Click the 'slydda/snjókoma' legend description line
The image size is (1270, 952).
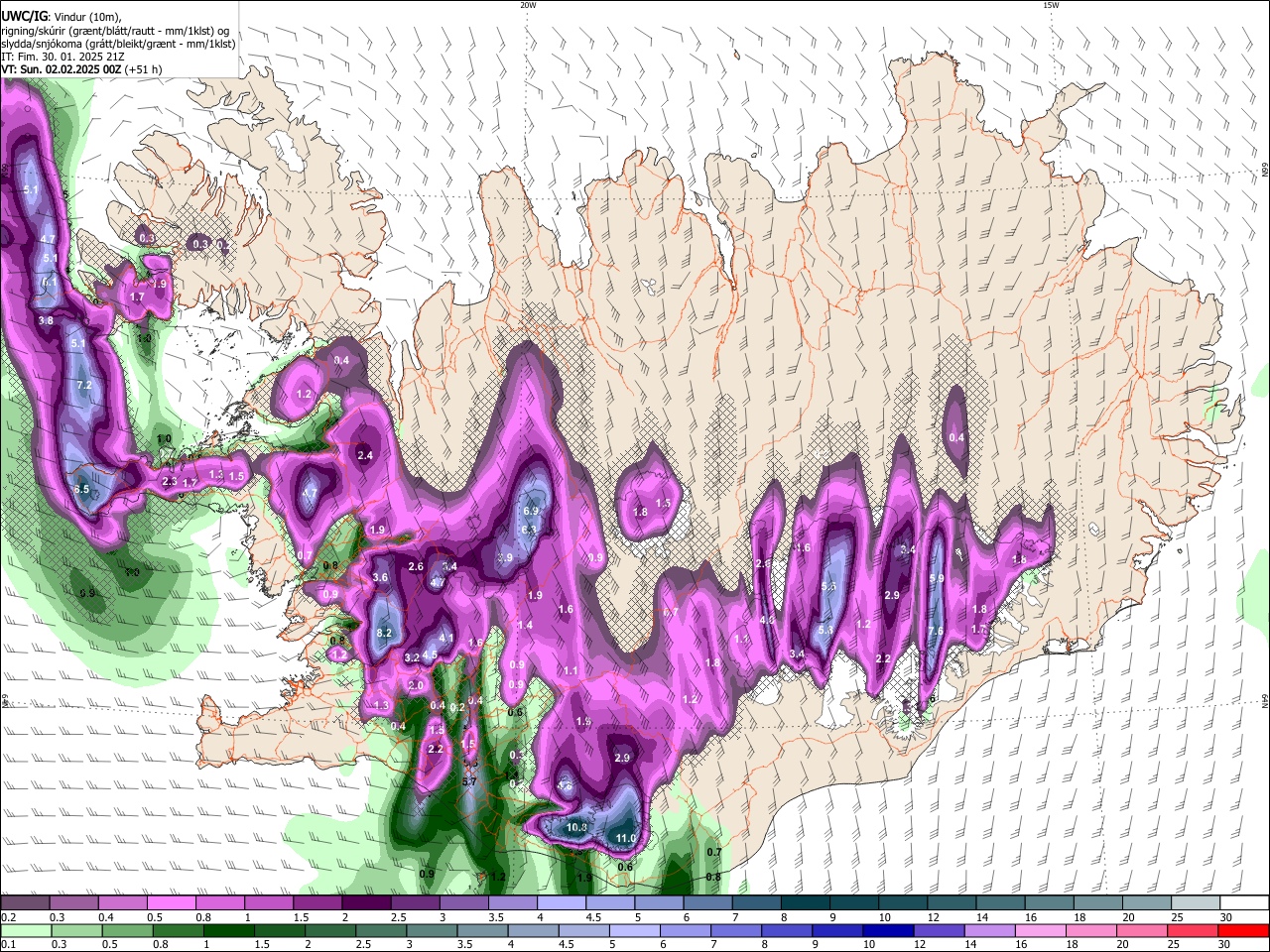(118, 44)
